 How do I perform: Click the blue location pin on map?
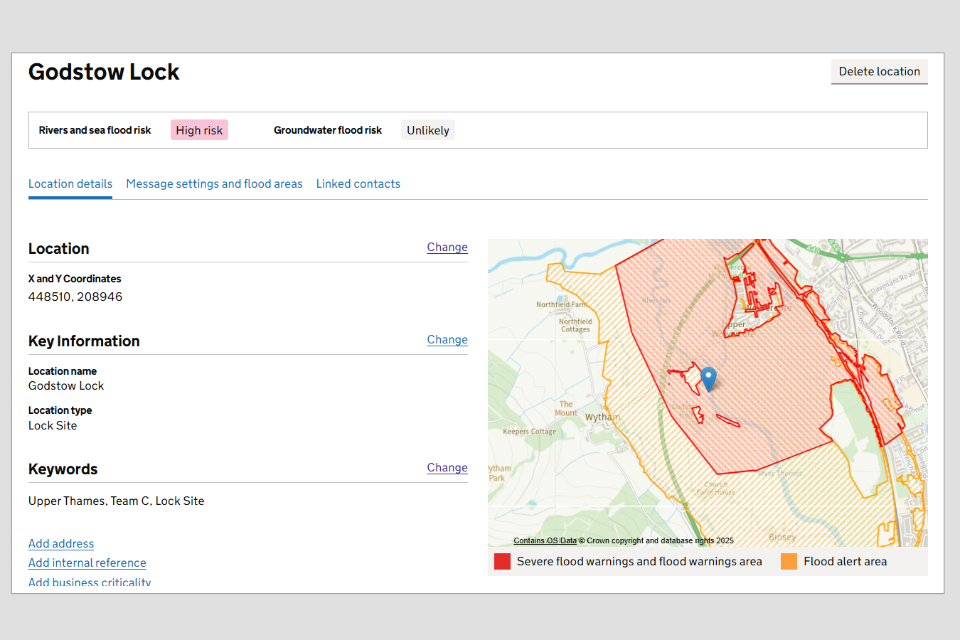[x=708, y=378]
